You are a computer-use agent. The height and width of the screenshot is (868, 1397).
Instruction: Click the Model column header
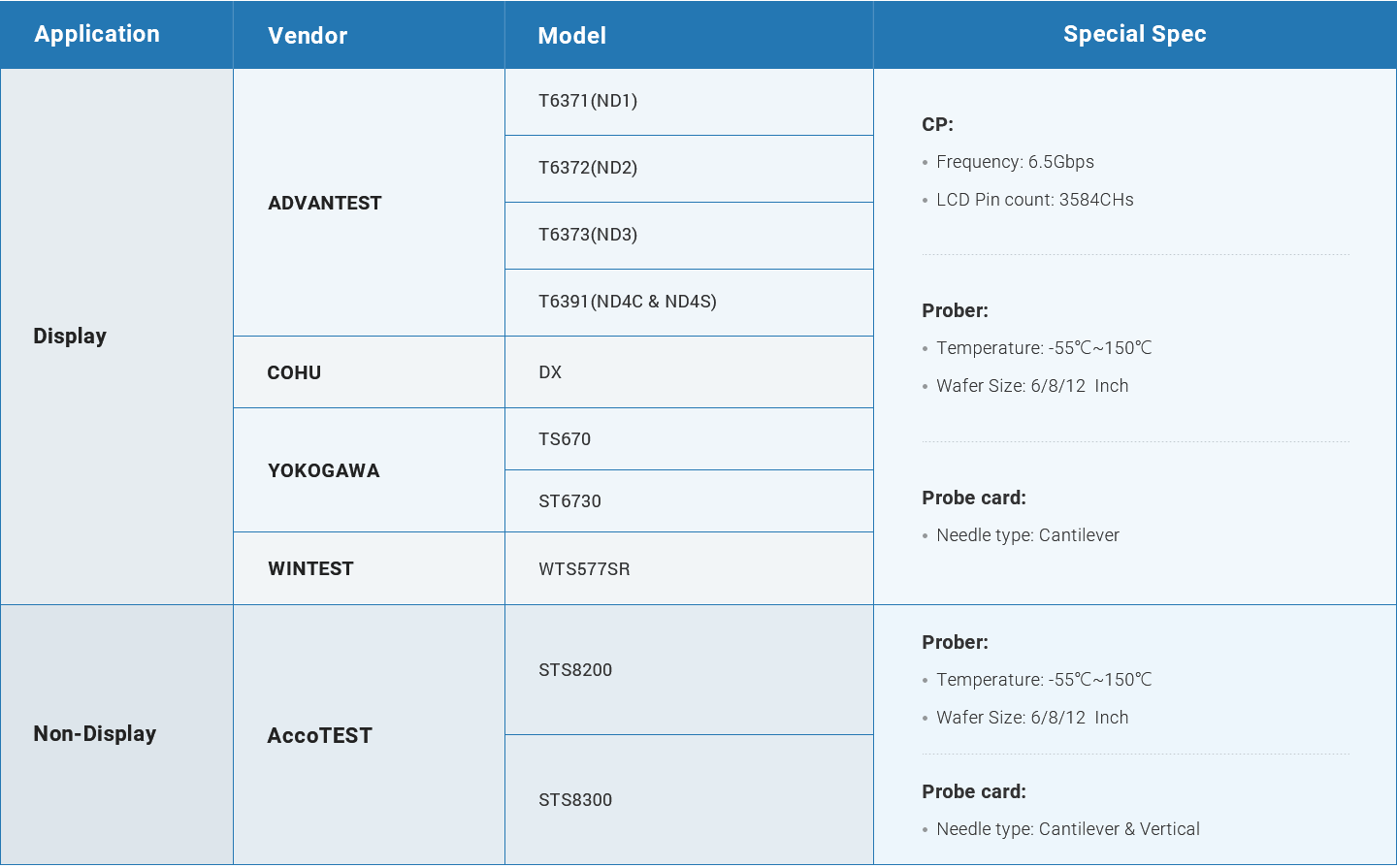pyautogui.click(x=572, y=36)
